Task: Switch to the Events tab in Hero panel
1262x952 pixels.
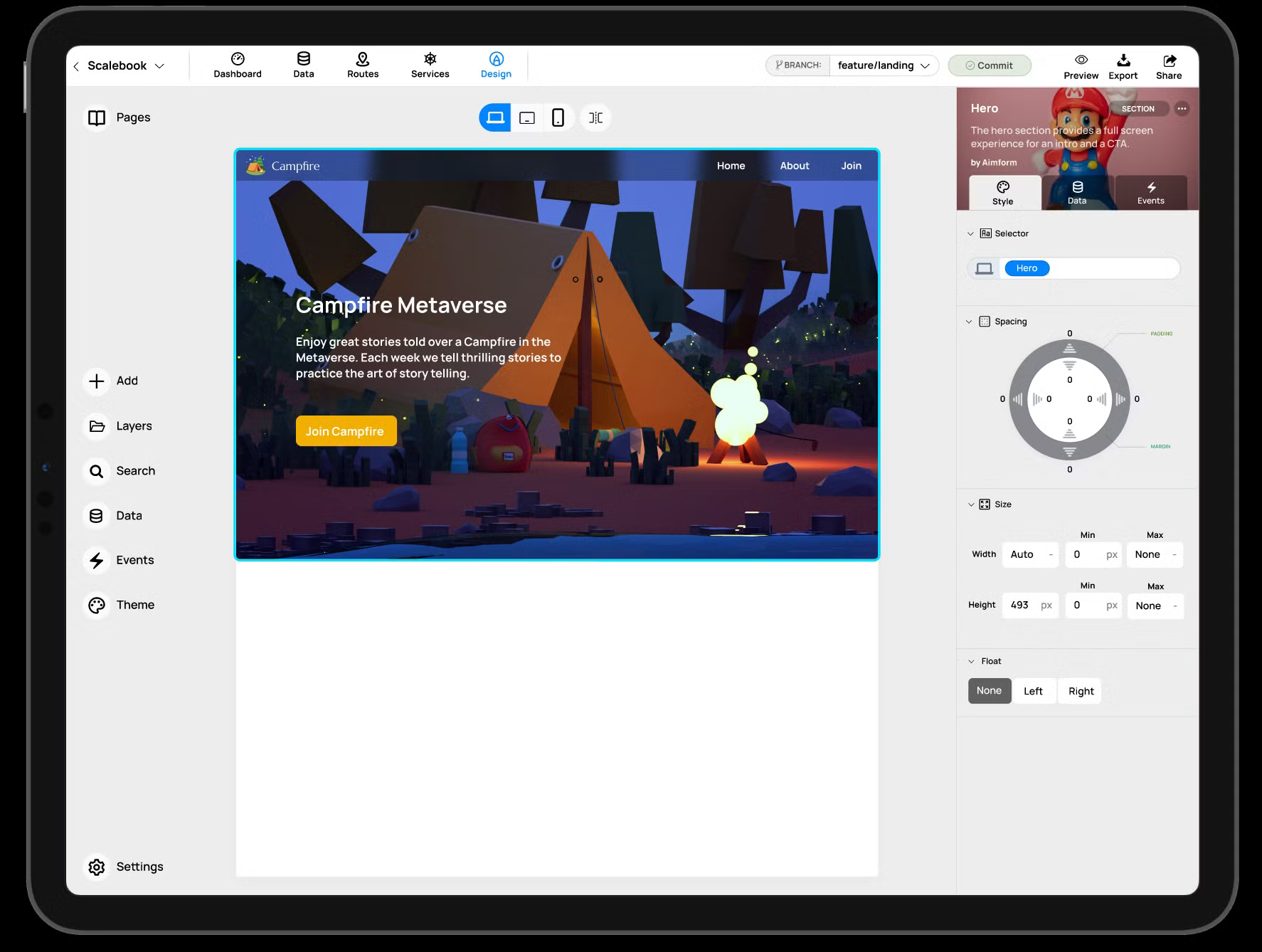Action: [1150, 192]
